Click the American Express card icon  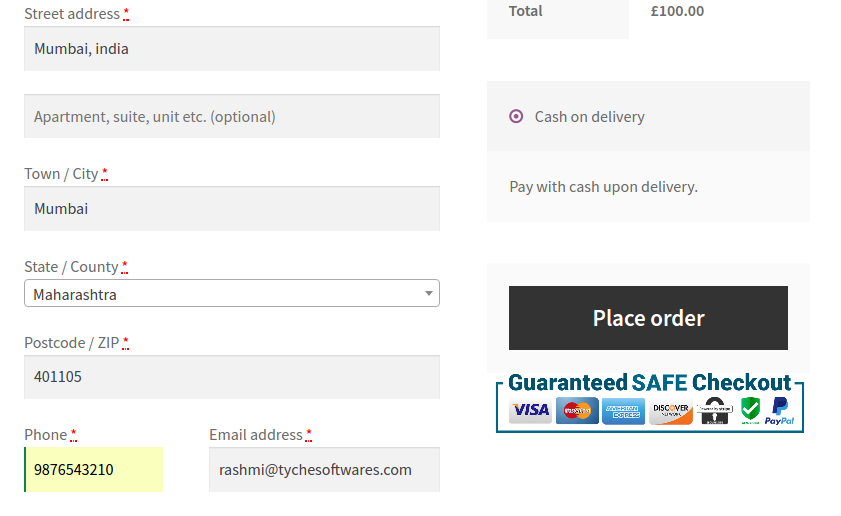point(623,411)
